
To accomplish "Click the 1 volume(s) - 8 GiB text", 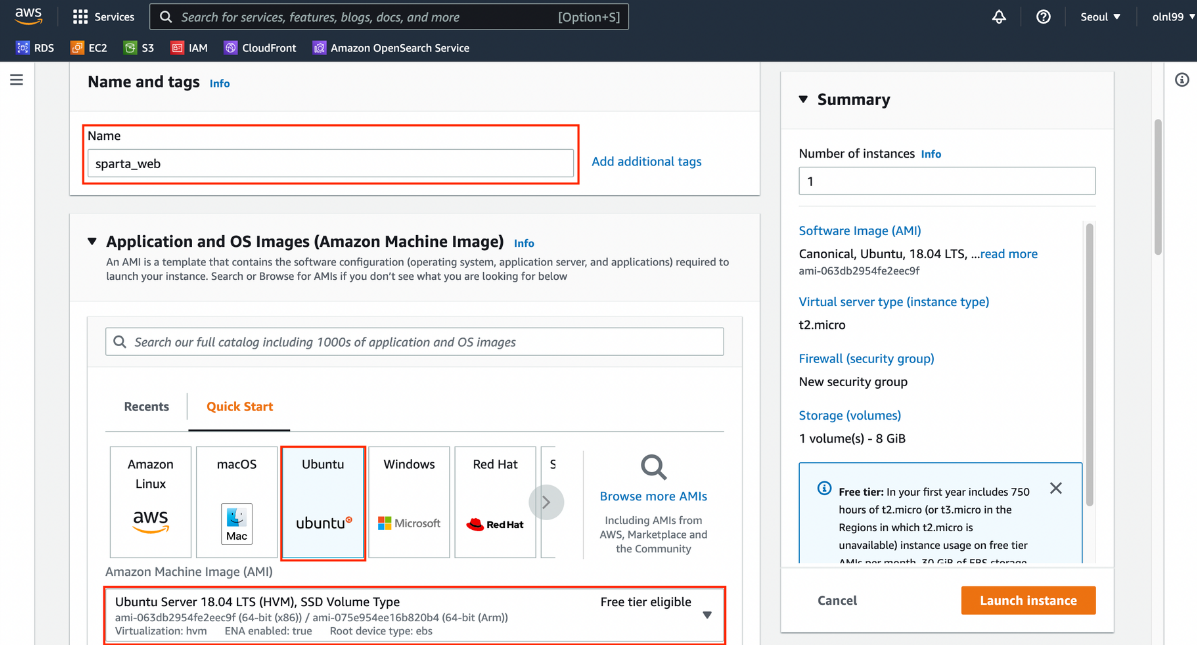I will pyautogui.click(x=852, y=439).
